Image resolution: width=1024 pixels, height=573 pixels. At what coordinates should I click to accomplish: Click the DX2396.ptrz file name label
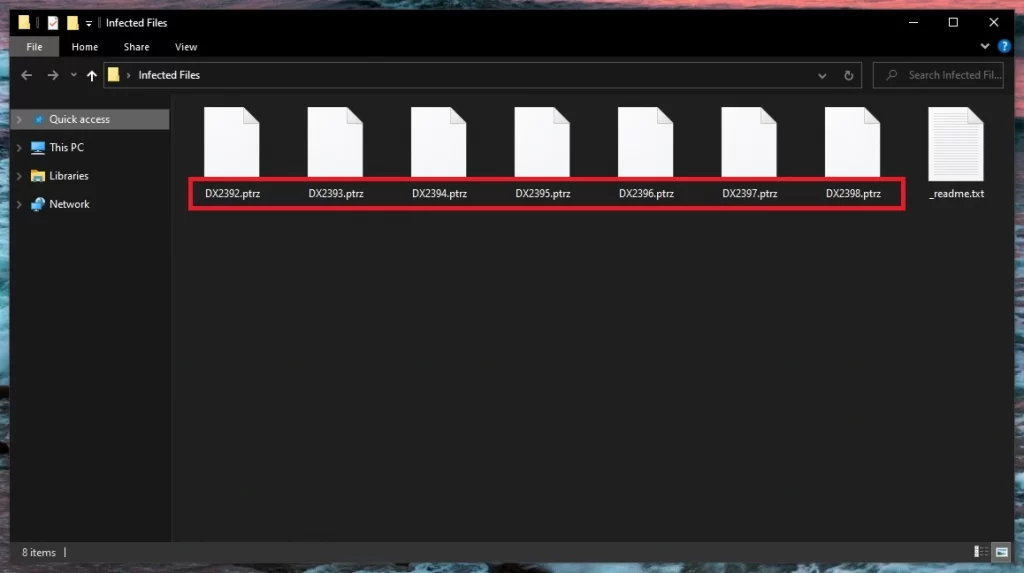647,193
